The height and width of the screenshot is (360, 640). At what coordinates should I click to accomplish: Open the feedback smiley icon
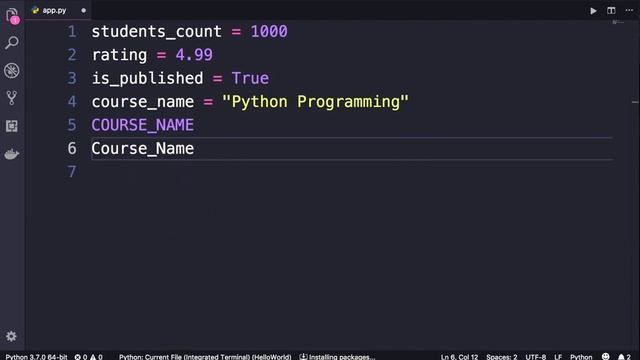tap(606, 356)
